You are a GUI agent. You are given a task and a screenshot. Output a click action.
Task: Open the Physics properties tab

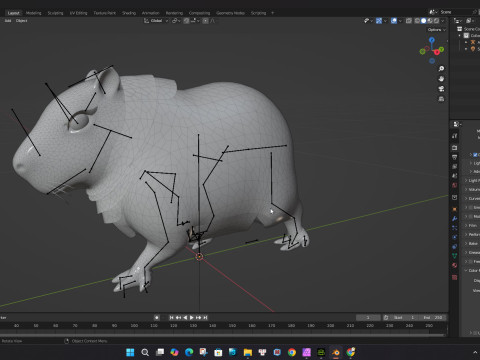click(x=455, y=237)
